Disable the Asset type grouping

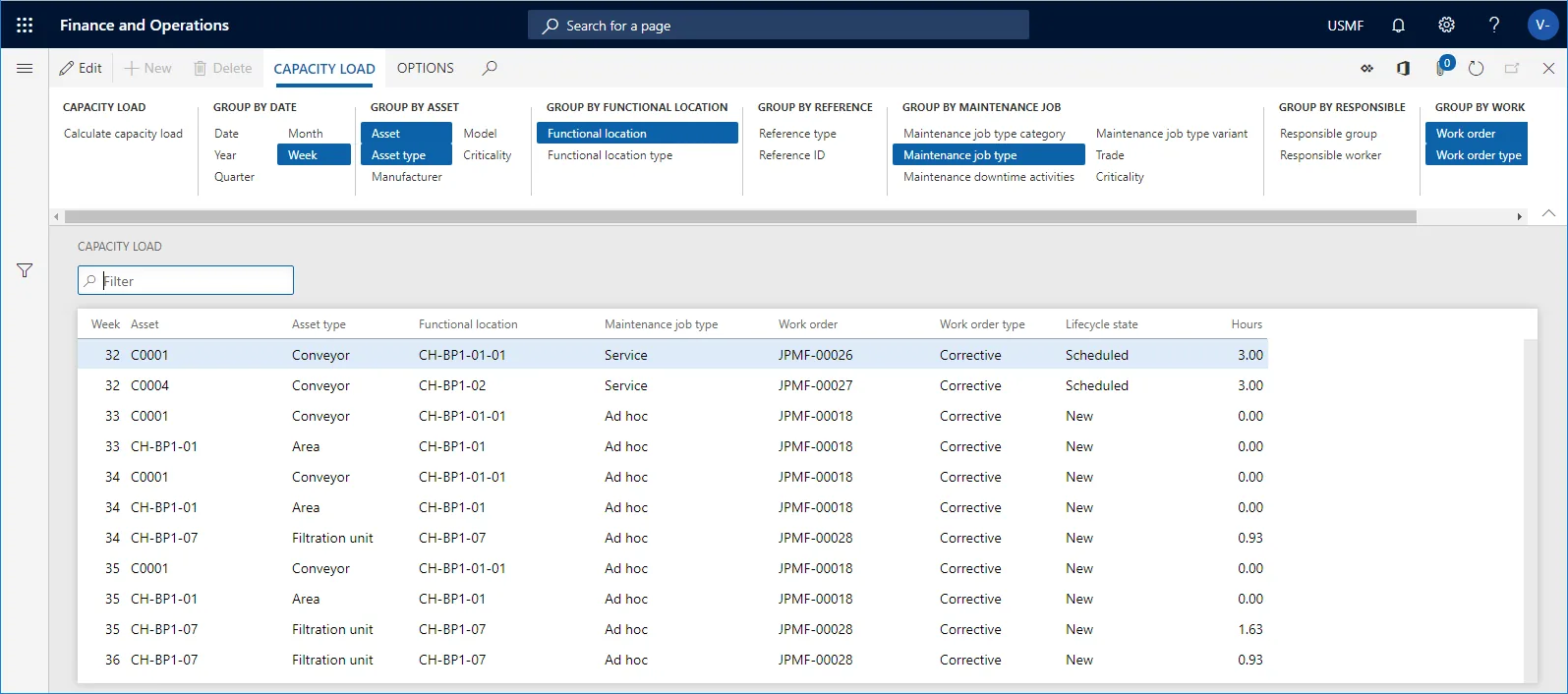pyautogui.click(x=406, y=155)
